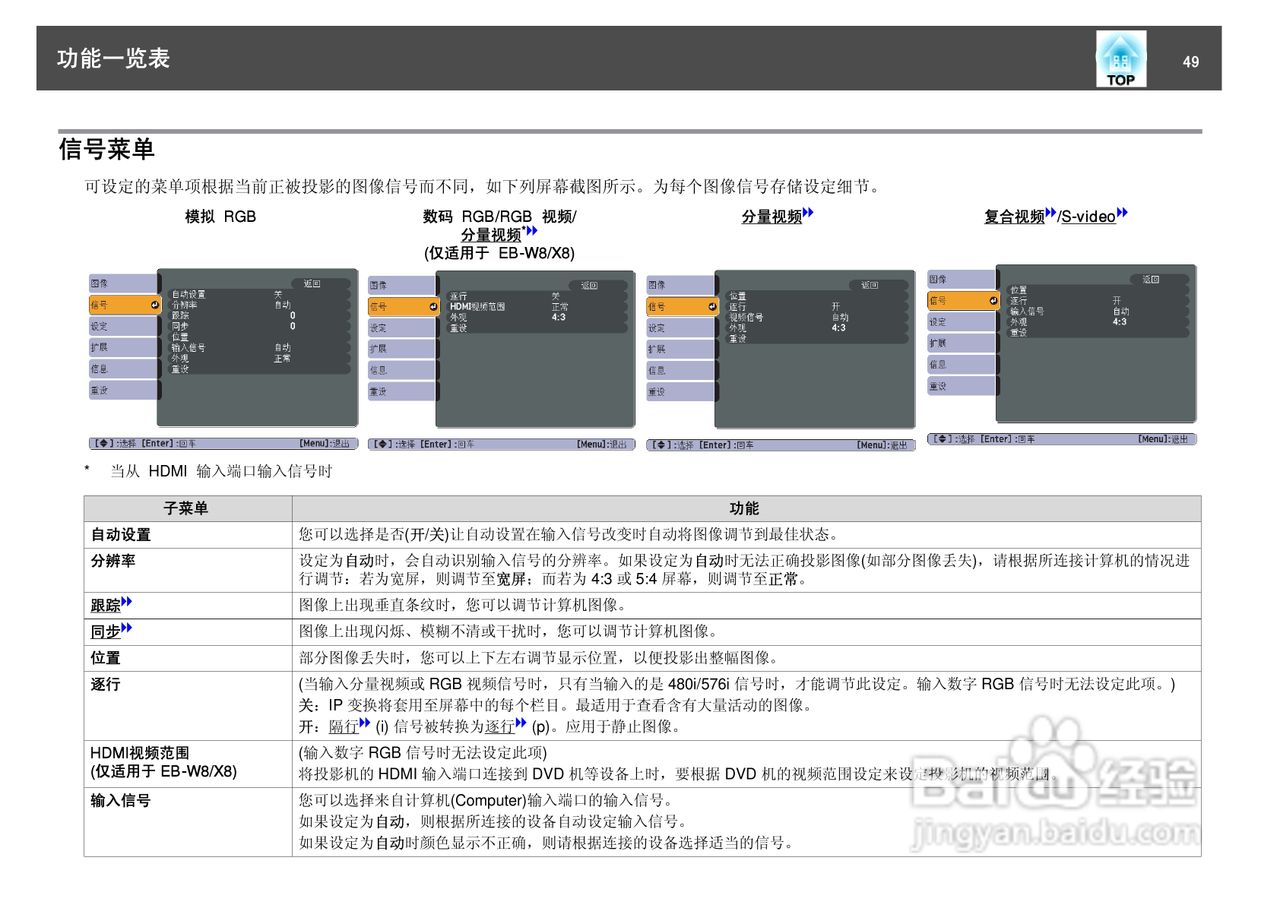
Task: Choose 自动设置 item in 模拟 RGB menu
Action: coord(188,294)
